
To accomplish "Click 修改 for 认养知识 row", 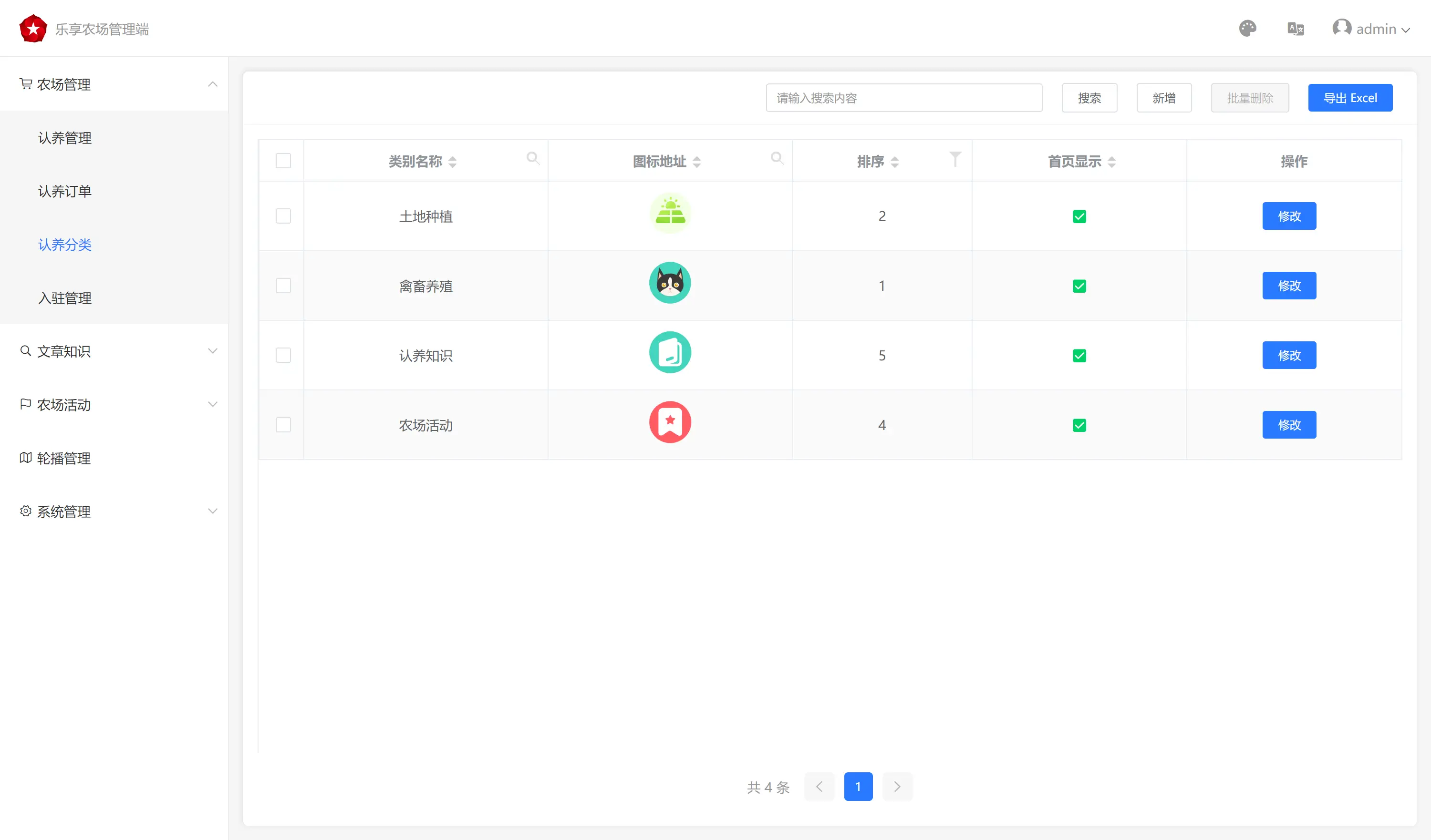I will coord(1289,355).
